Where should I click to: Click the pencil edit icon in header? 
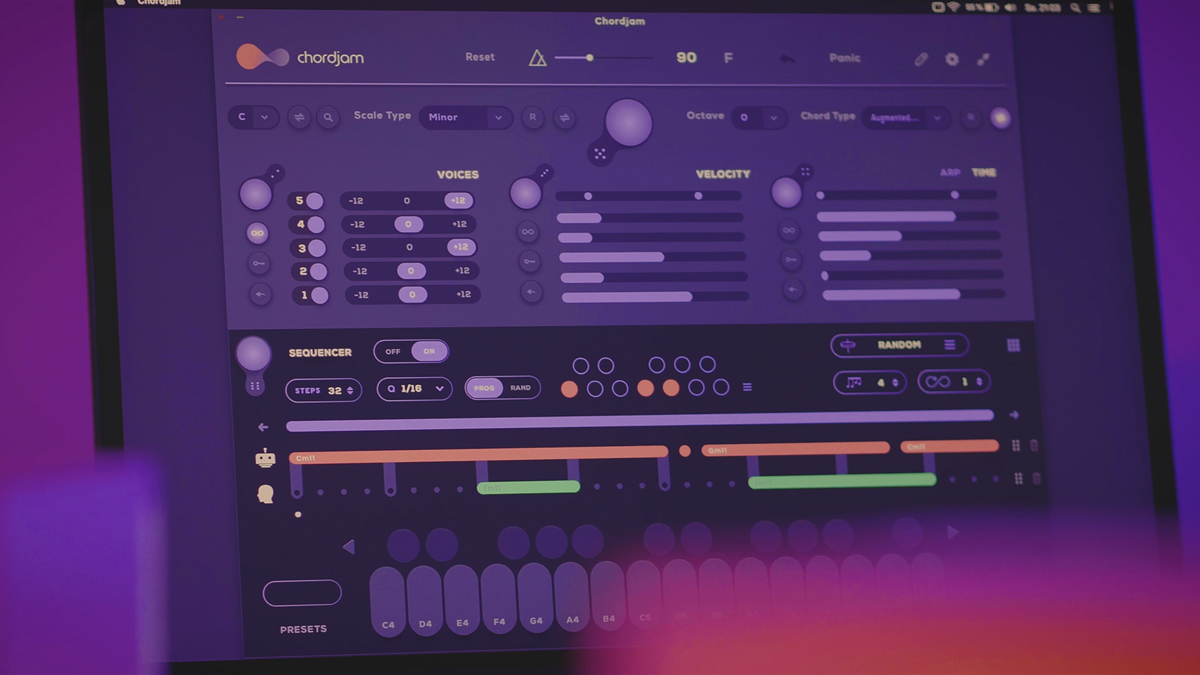pos(921,59)
